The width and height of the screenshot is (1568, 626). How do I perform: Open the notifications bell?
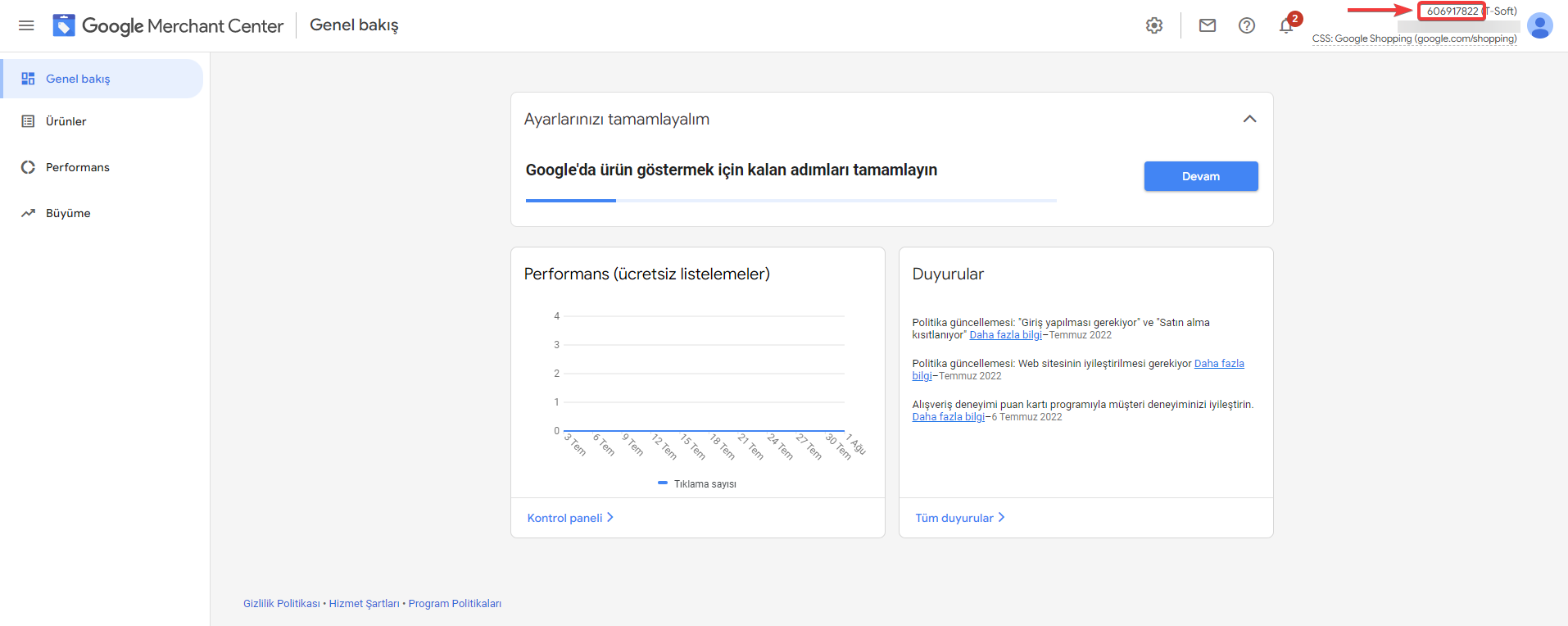coord(1286,25)
